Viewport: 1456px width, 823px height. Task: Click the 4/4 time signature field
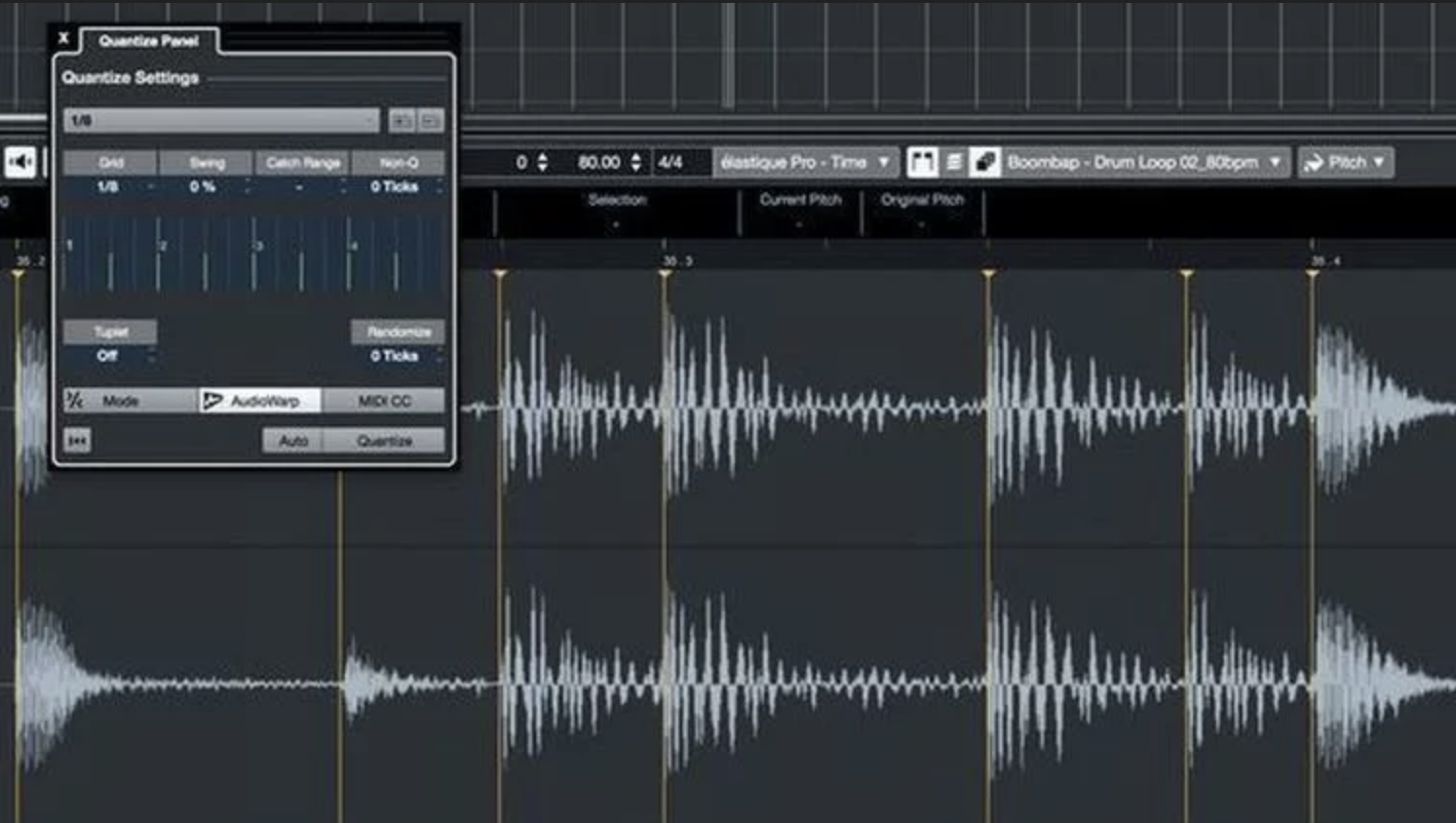point(671,162)
